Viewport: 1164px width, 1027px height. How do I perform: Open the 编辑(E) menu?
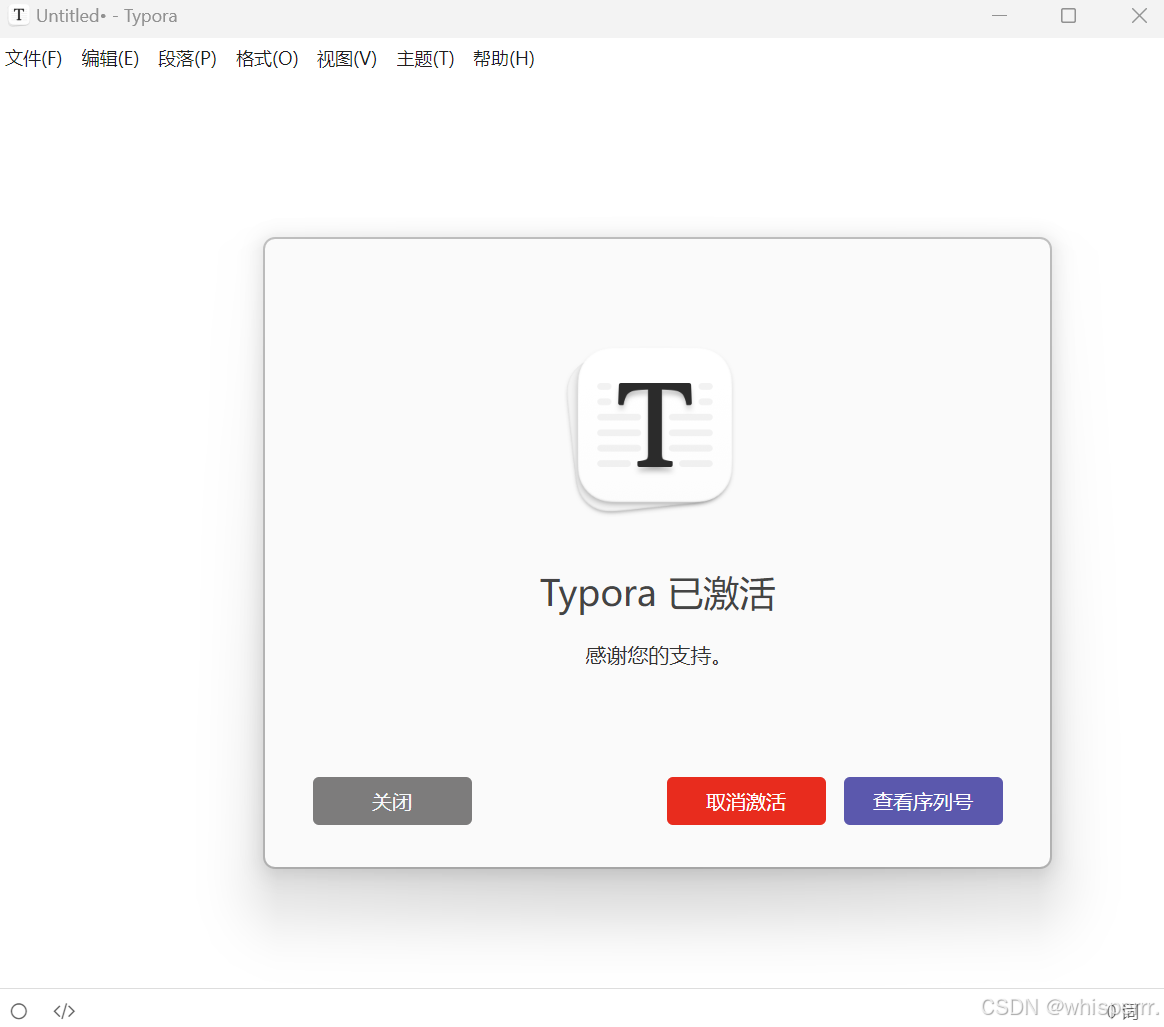point(110,59)
